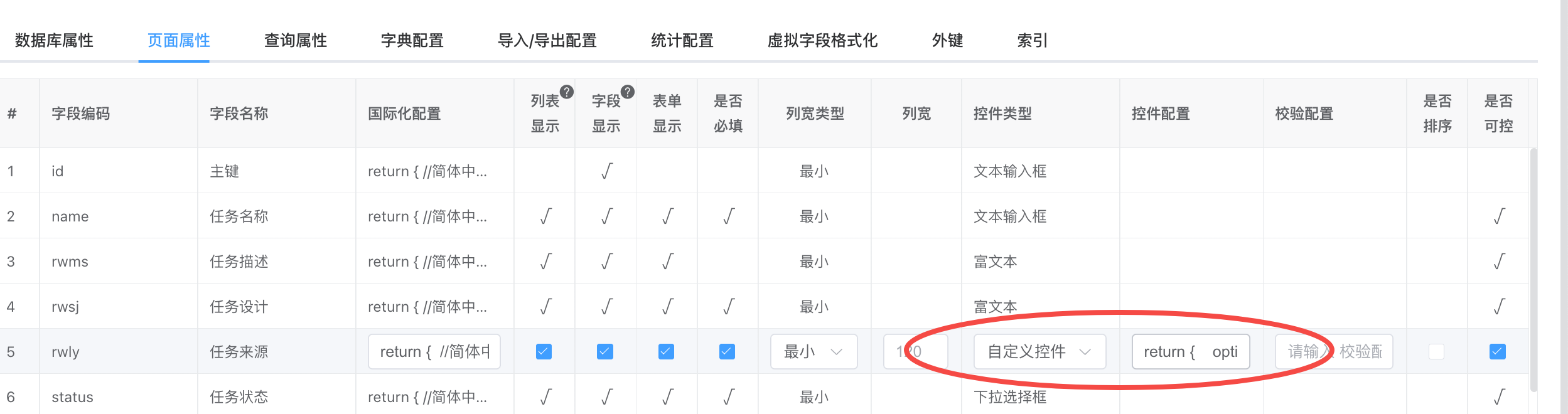Toggle 是否可控 checkbox in rwly row
The image size is (1568, 414).
(x=1497, y=351)
